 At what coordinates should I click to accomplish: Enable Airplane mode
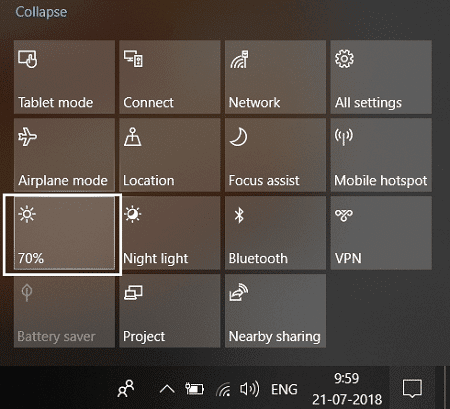[x=64, y=155]
